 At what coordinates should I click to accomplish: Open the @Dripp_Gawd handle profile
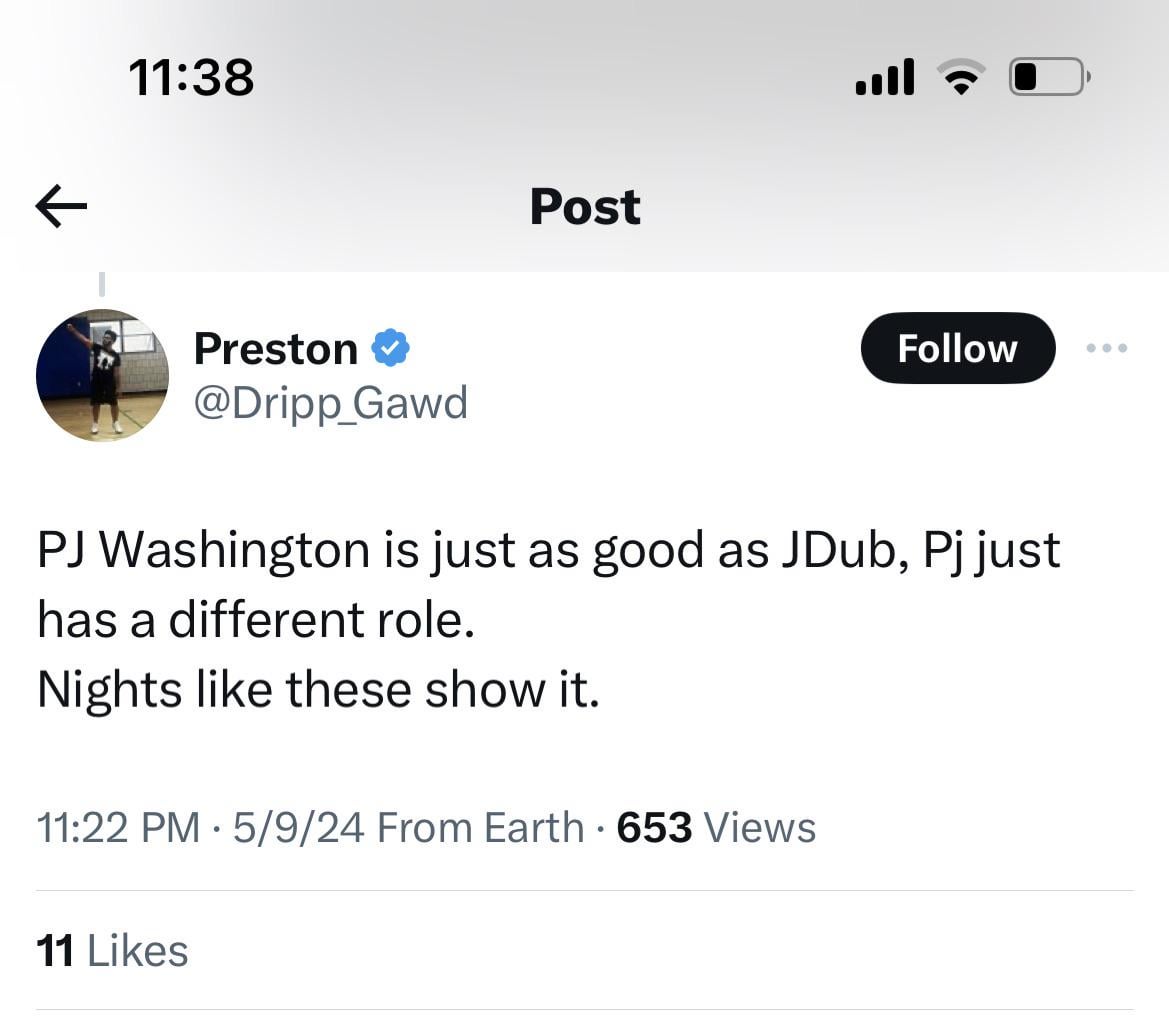coord(330,403)
